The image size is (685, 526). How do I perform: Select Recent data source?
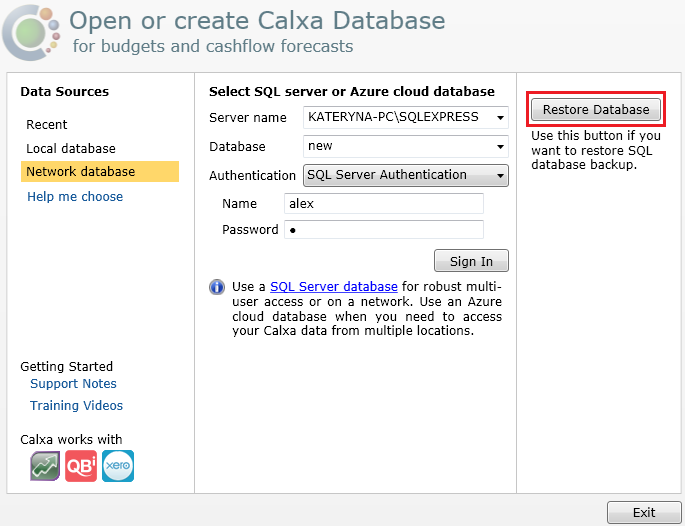tap(47, 125)
